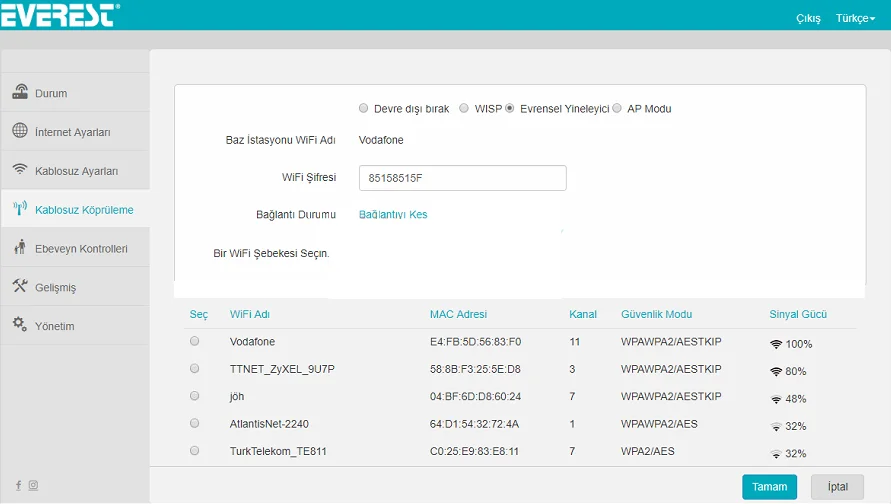Choose the AP Modu radio option
The height and width of the screenshot is (504, 891).
click(x=617, y=108)
